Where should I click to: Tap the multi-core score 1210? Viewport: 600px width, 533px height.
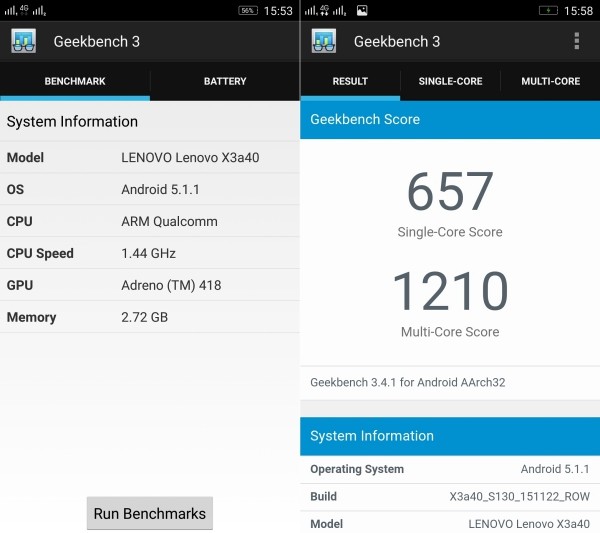pyautogui.click(x=450, y=290)
